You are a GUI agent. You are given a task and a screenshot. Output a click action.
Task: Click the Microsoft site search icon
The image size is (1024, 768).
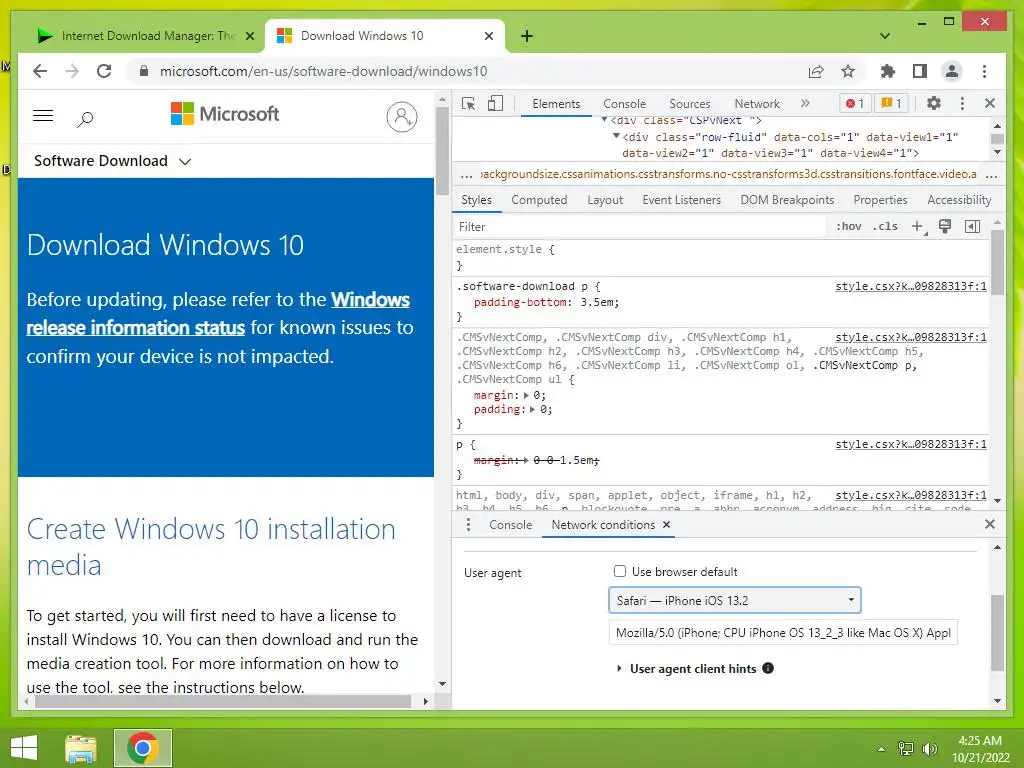pos(86,119)
